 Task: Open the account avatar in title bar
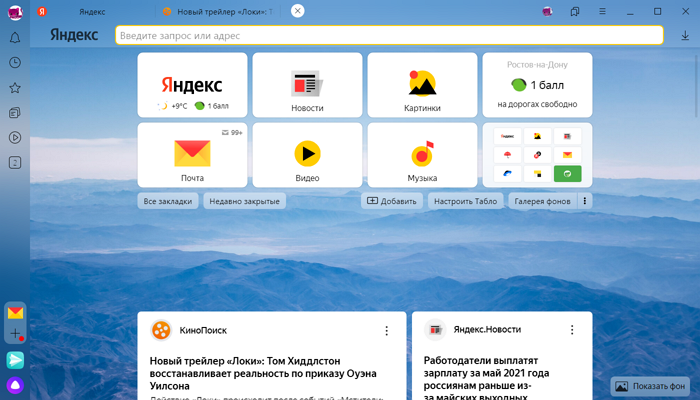click(547, 12)
